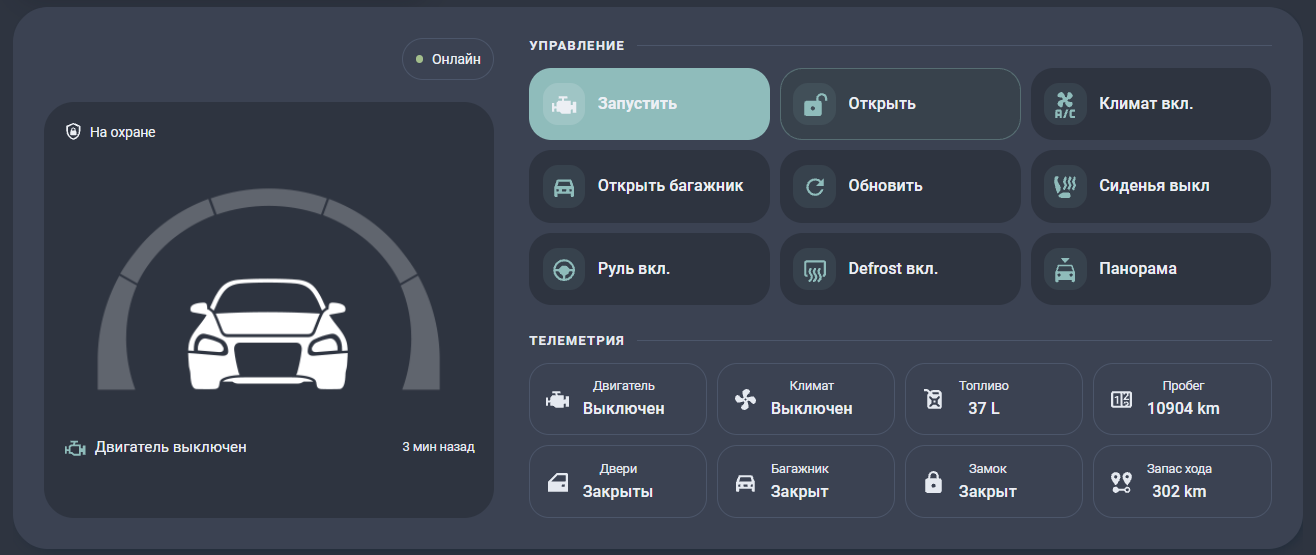Select the Топливо 37 L card
Screen dimensions: 1316x555
point(994,399)
